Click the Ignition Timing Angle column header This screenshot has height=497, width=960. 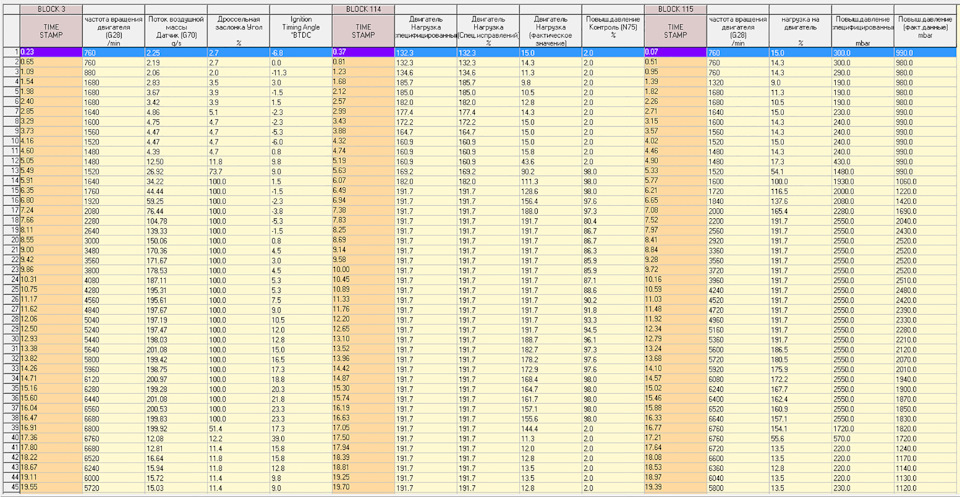[x=301, y=31]
